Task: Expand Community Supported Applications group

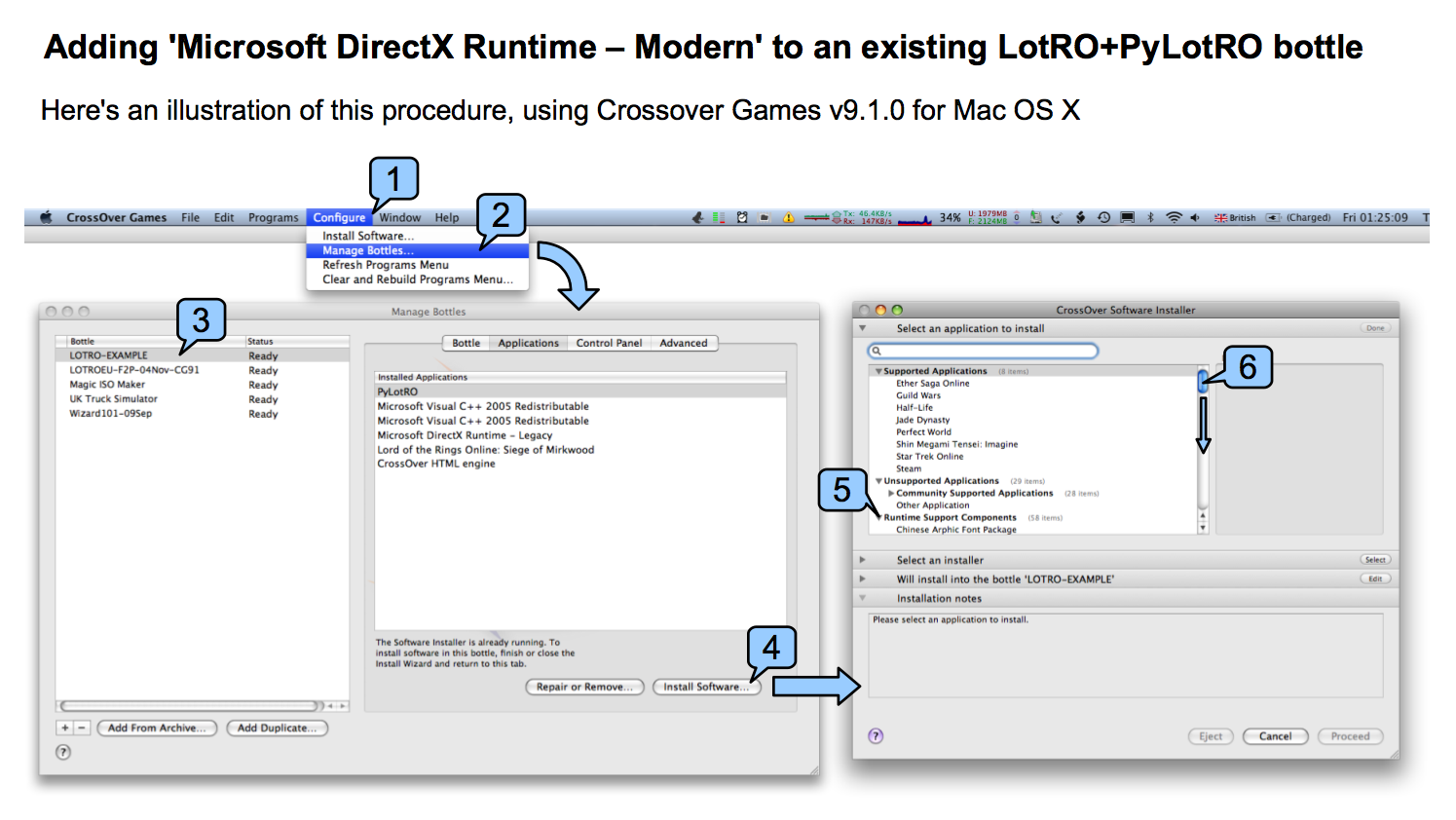Action: [891, 493]
